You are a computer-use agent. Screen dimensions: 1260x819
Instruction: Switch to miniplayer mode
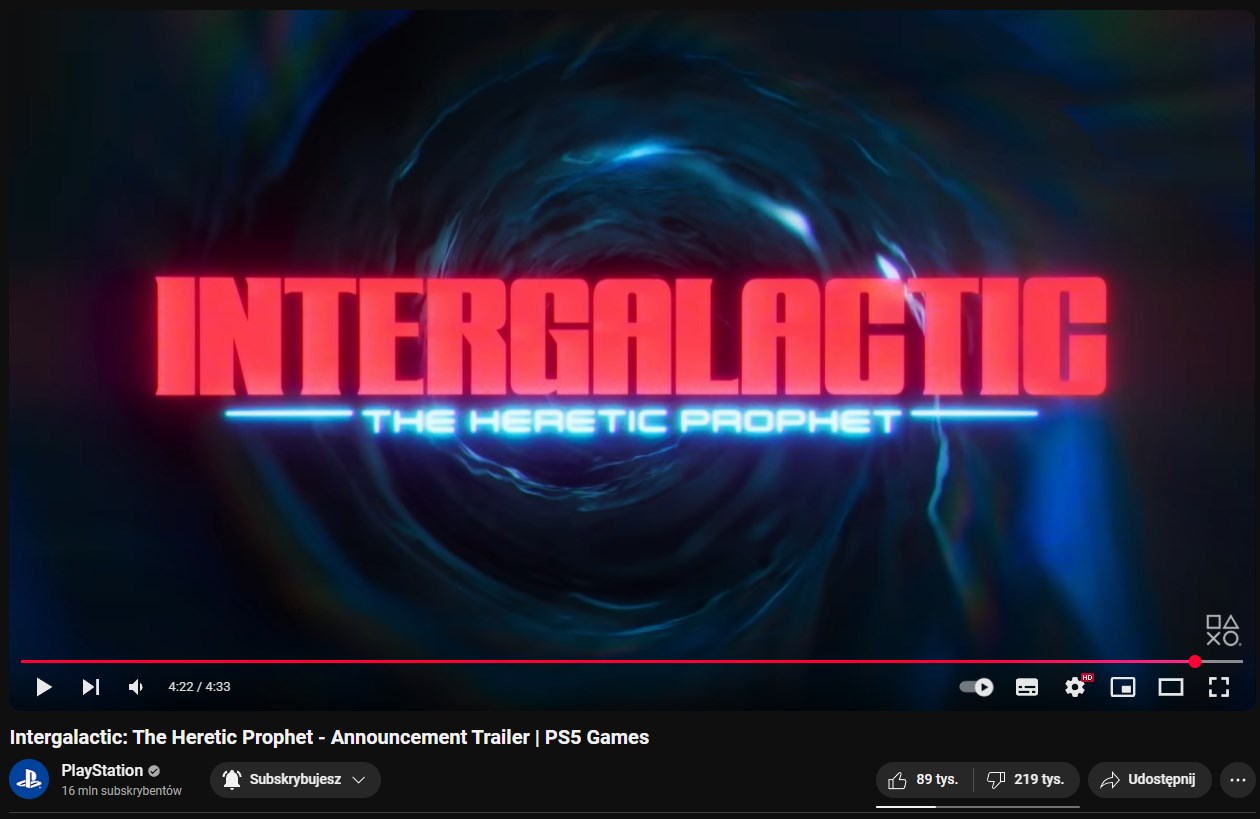tap(1123, 687)
